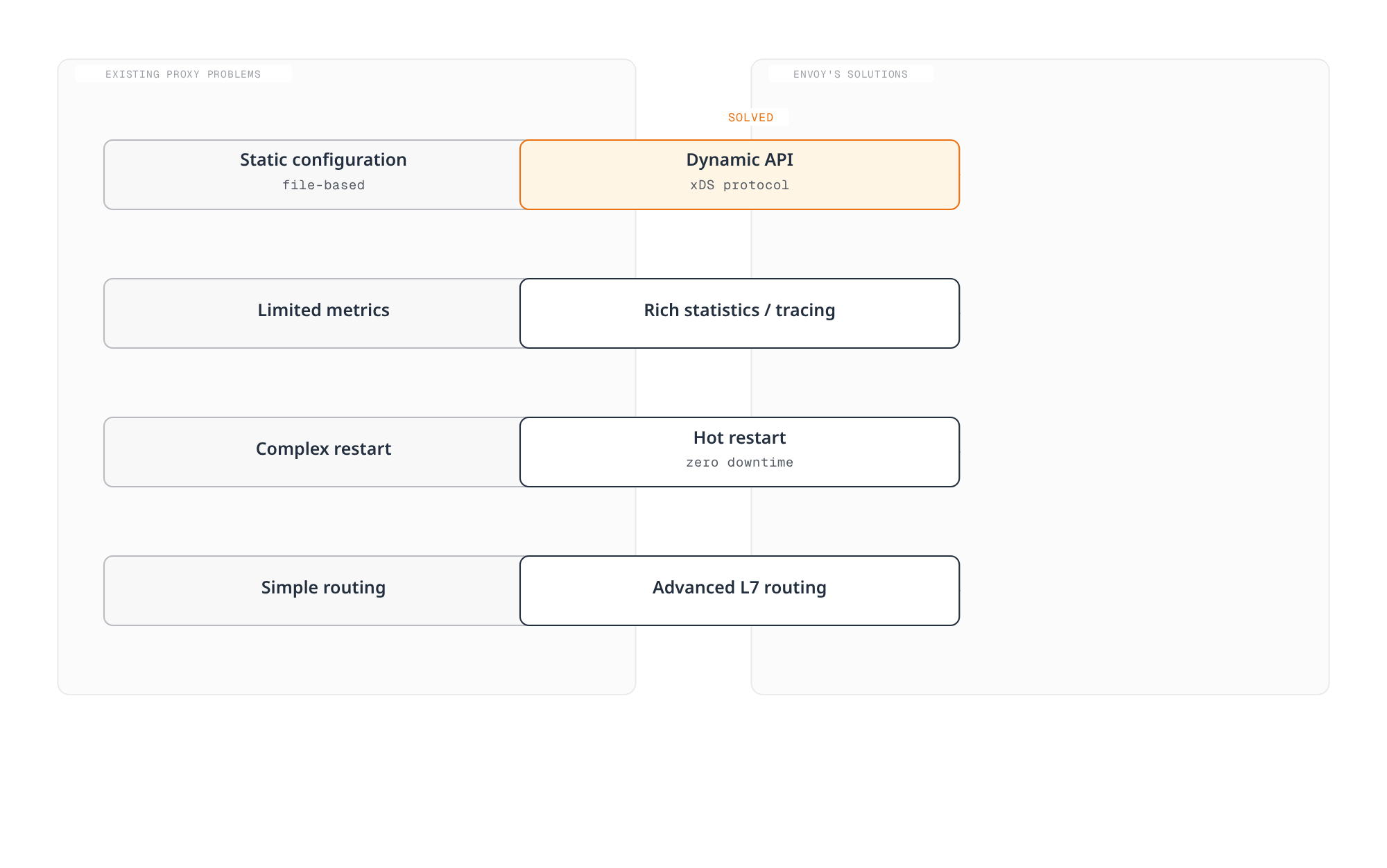Click the 'zero downtime' subtitle text

point(739,462)
